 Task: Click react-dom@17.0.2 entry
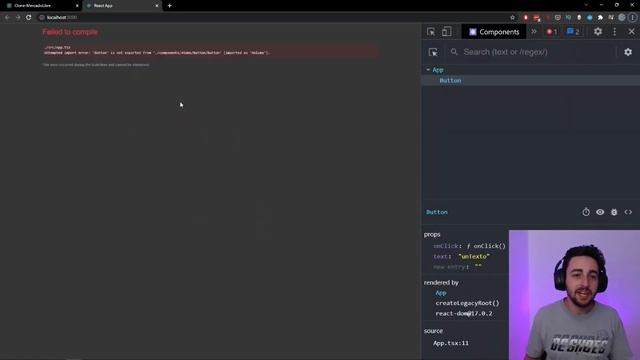pyautogui.click(x=464, y=313)
